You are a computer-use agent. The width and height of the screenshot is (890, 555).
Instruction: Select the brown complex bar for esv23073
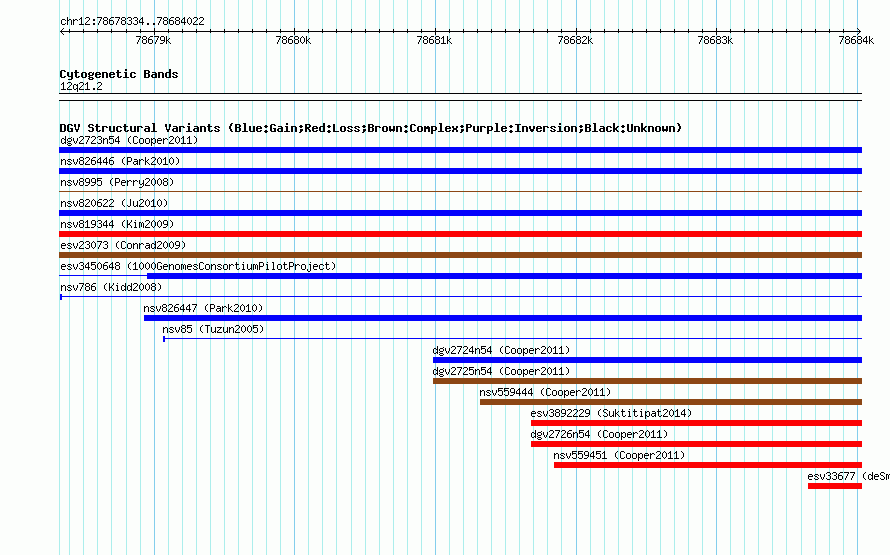coord(460,255)
